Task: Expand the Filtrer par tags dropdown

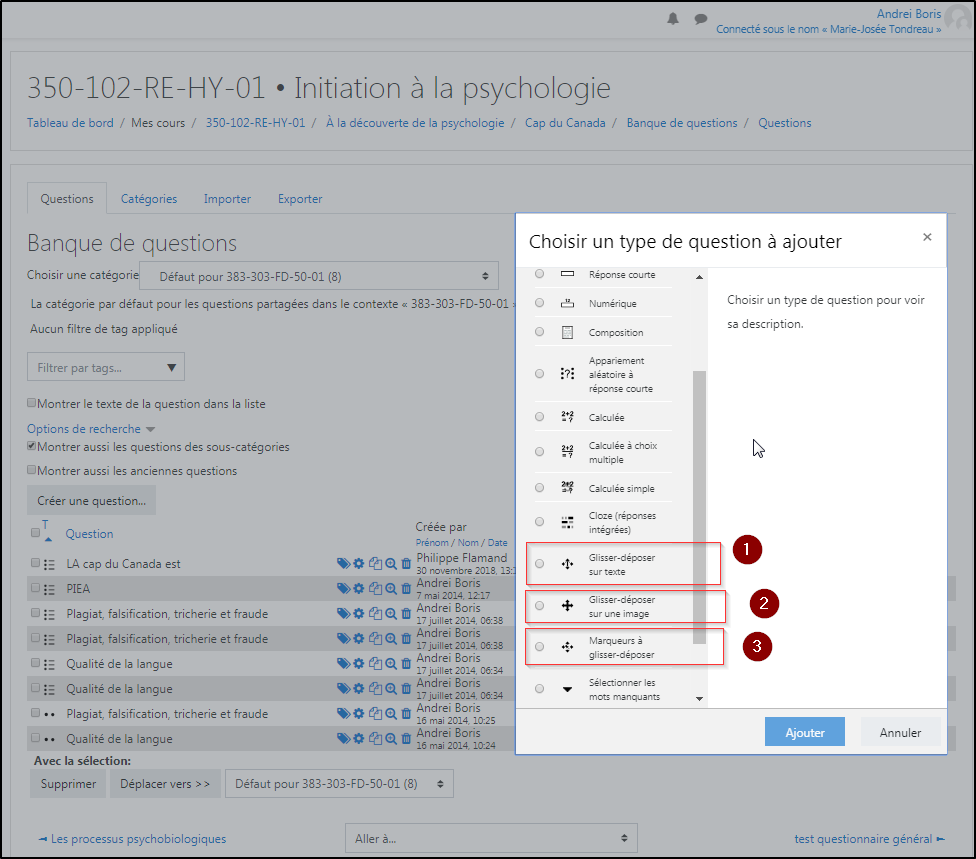Action: [106, 368]
